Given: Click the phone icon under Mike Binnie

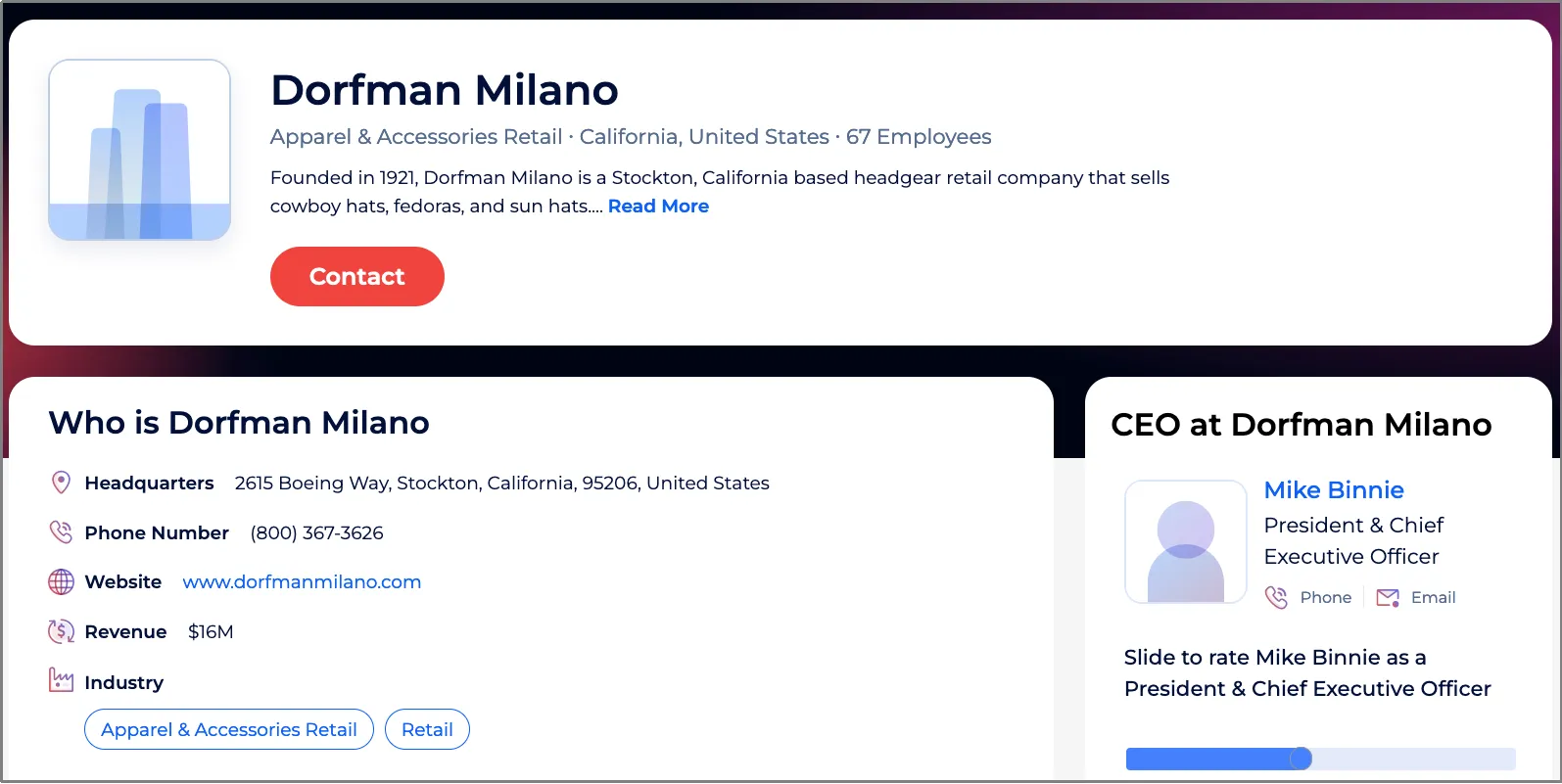Looking at the screenshot, I should tap(1277, 597).
